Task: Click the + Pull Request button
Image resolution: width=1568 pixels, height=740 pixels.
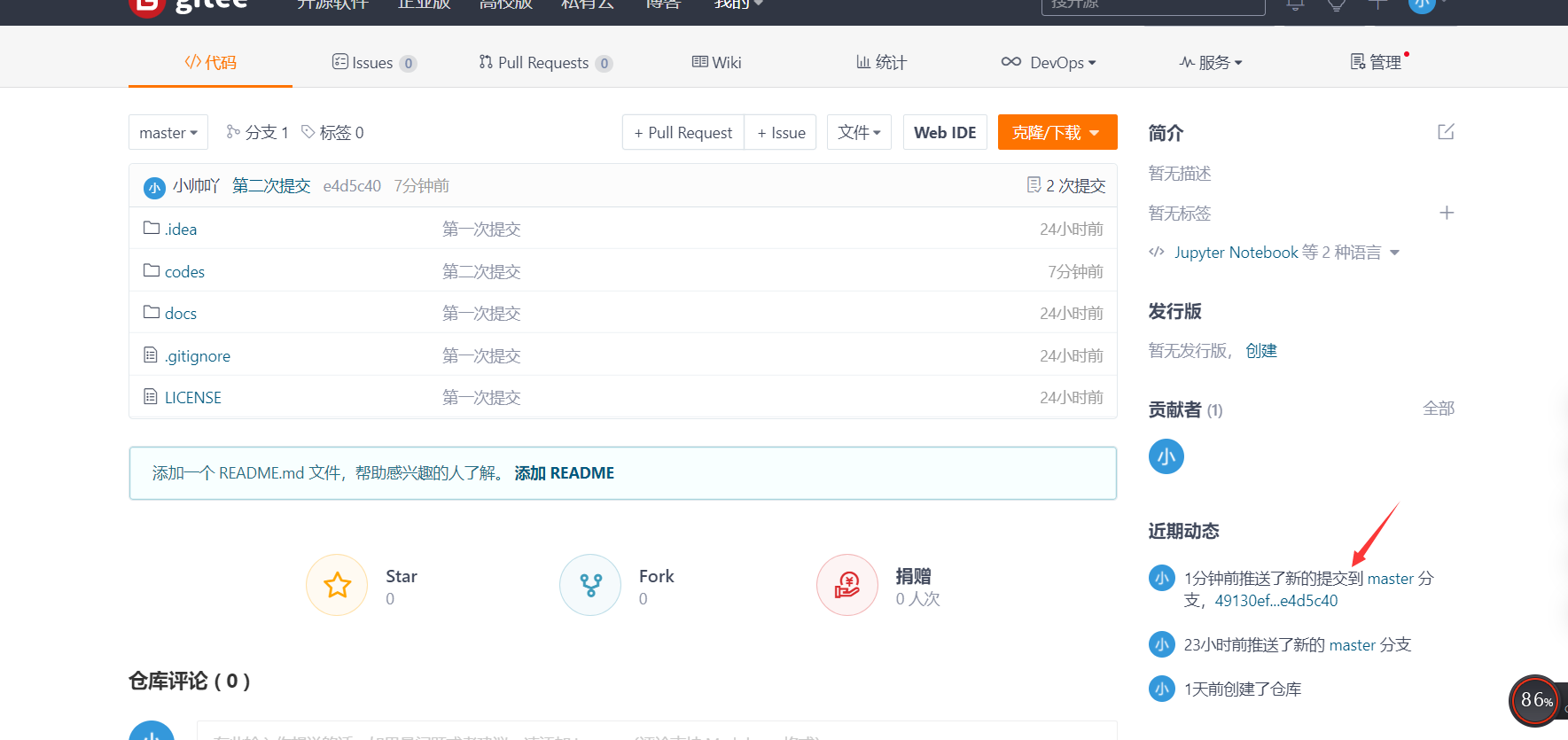Action: [x=683, y=132]
